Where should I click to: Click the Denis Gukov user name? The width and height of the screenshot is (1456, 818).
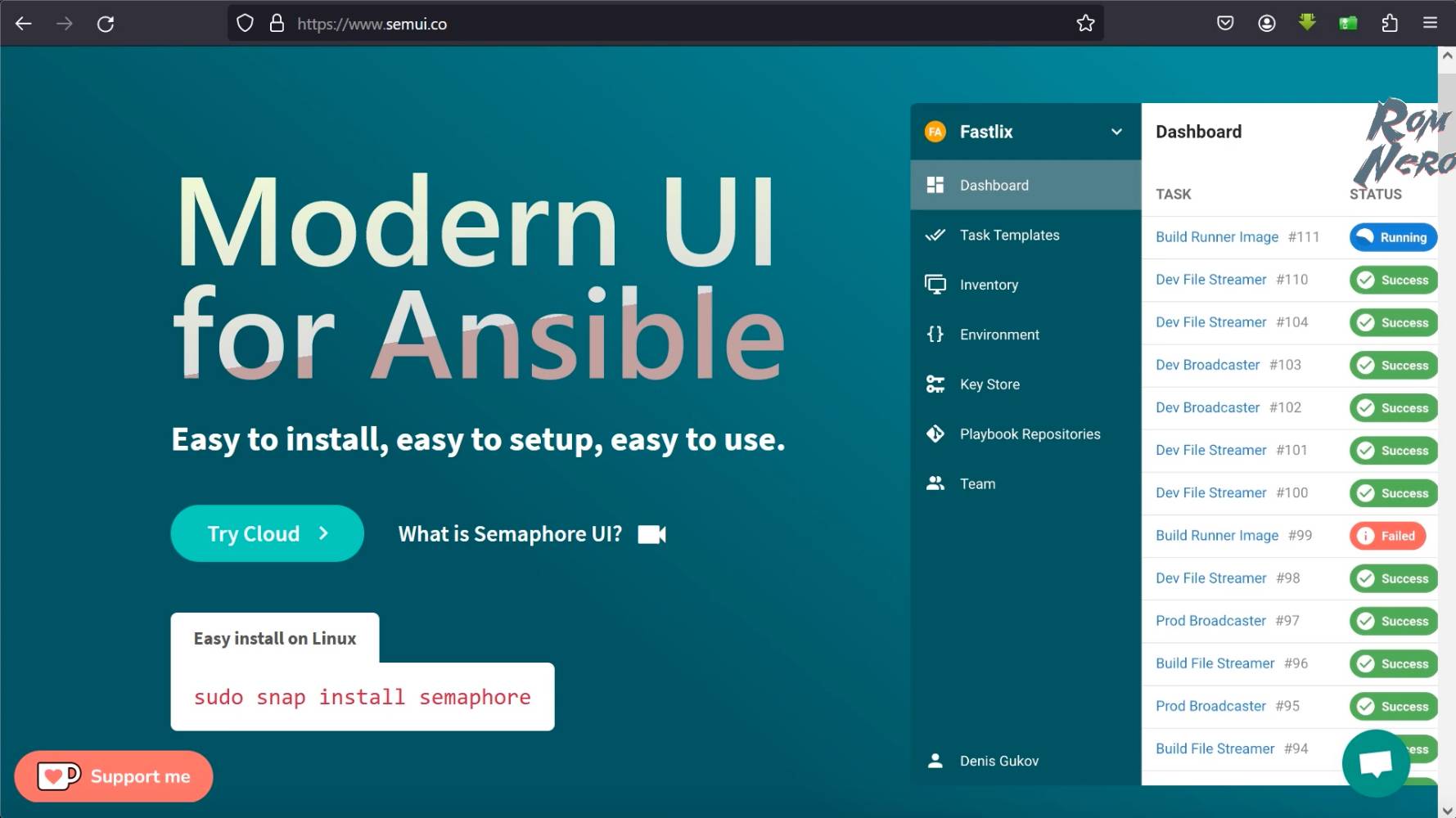point(999,761)
